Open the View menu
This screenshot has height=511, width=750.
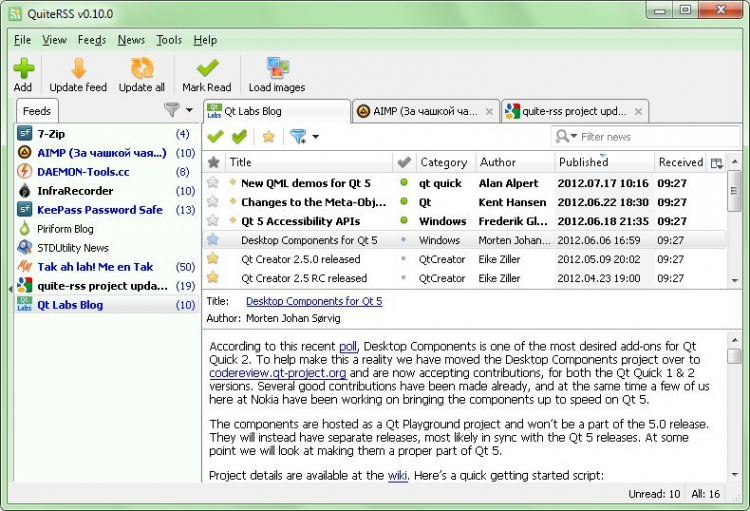click(54, 40)
